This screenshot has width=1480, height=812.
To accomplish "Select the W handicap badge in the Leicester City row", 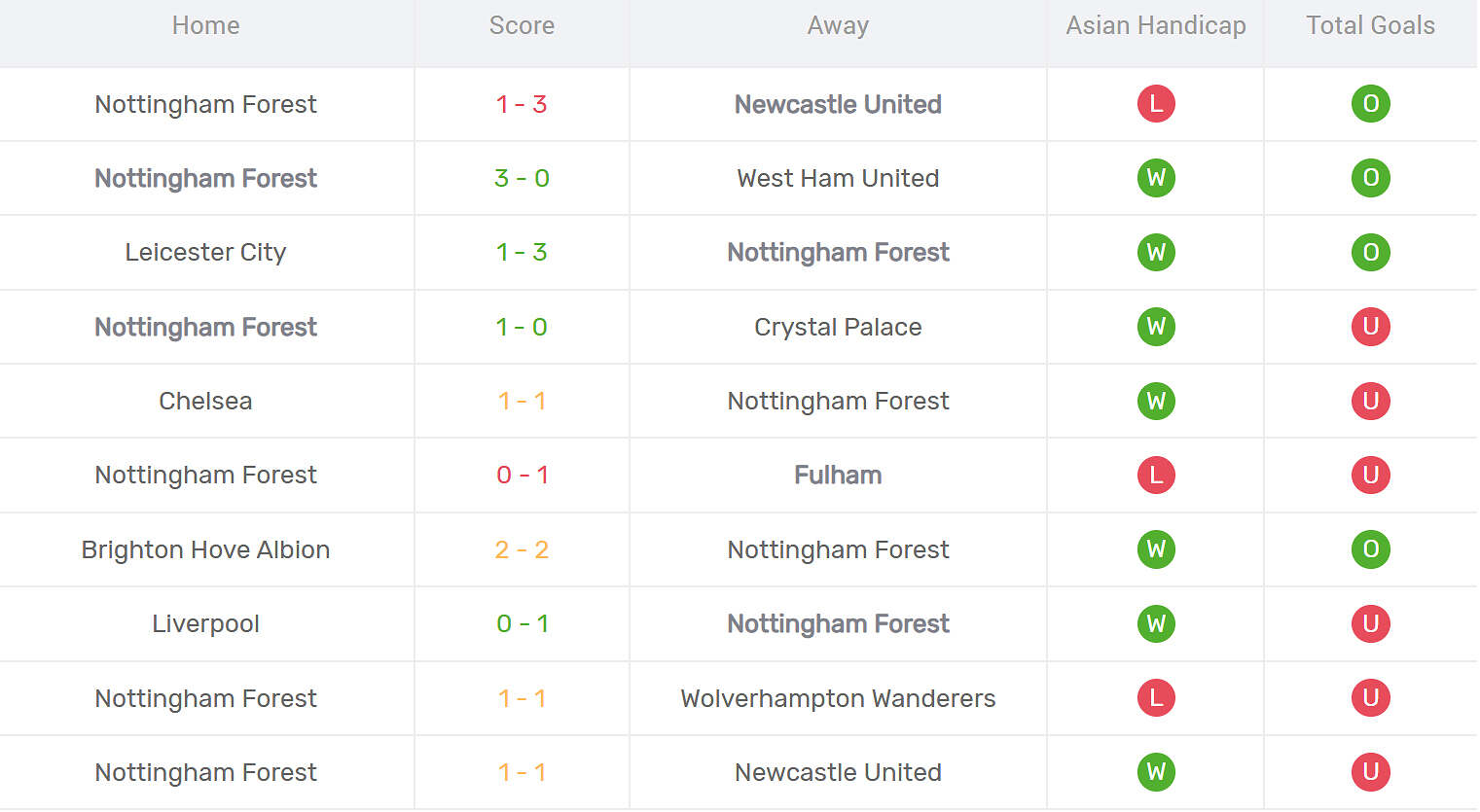I will click(1156, 253).
